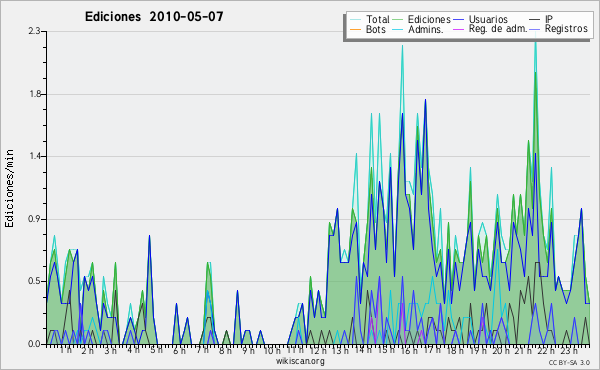Click the 0.0 y-axis value
This screenshot has height=370, width=600.
click(34, 344)
